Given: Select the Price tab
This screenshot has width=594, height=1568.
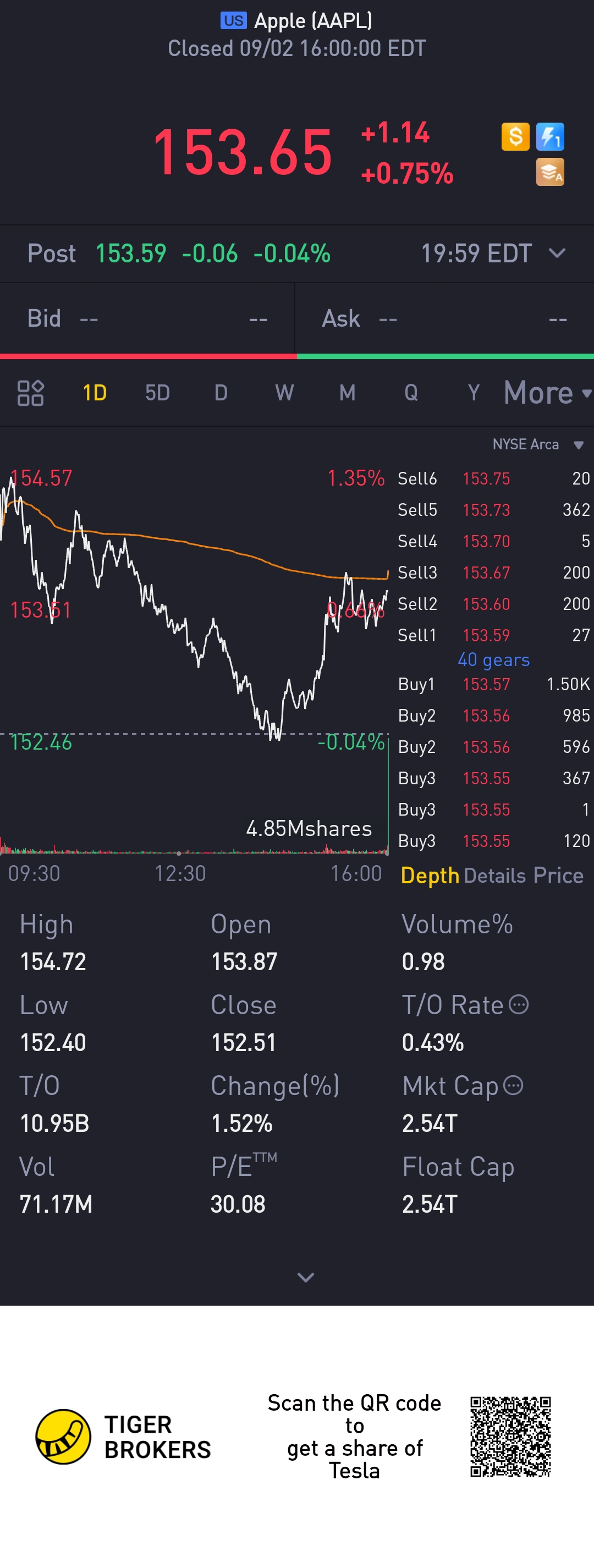Looking at the screenshot, I should 558,876.
